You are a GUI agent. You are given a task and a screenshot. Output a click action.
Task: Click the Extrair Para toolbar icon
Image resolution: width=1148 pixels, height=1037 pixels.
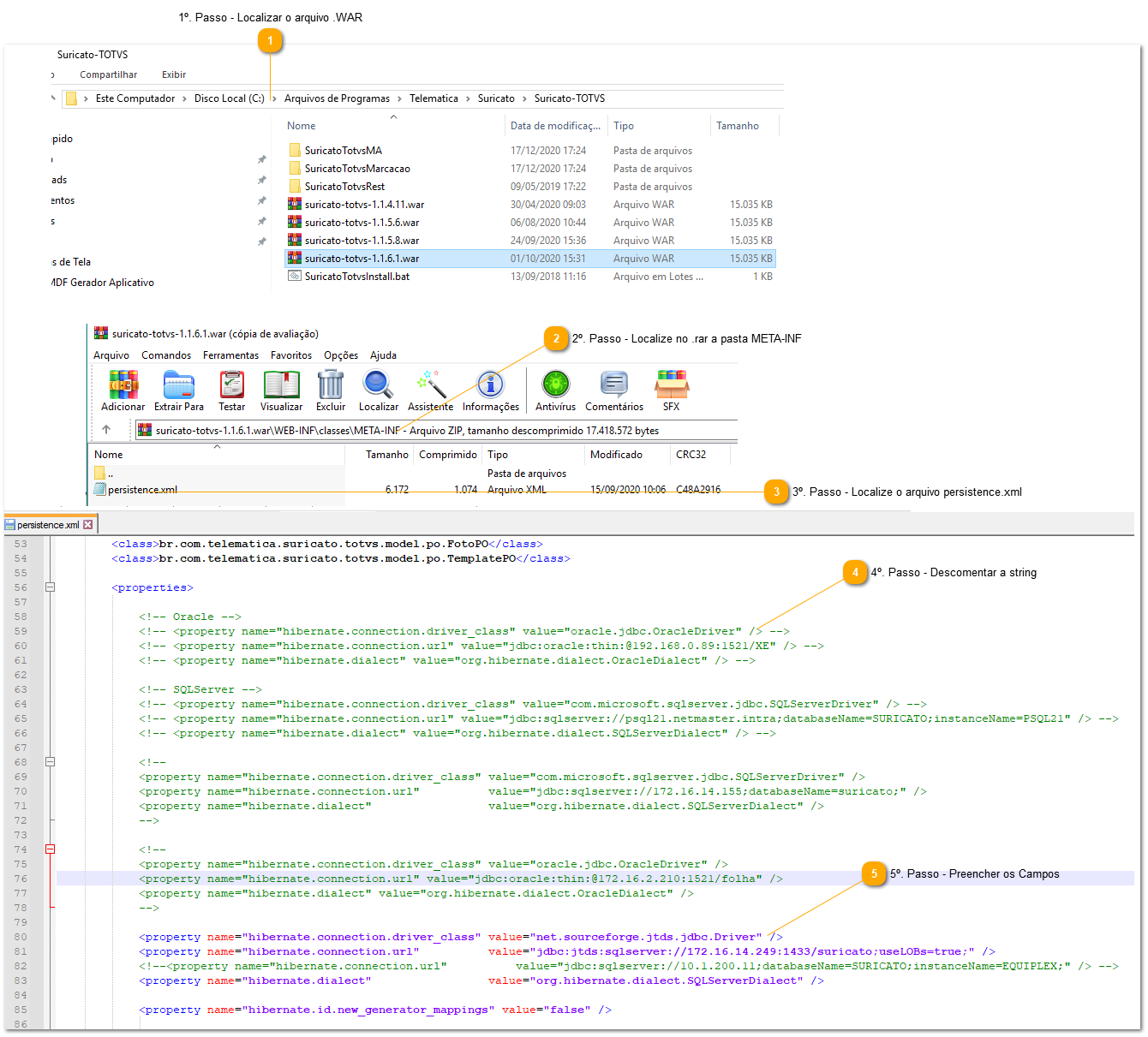point(179,384)
